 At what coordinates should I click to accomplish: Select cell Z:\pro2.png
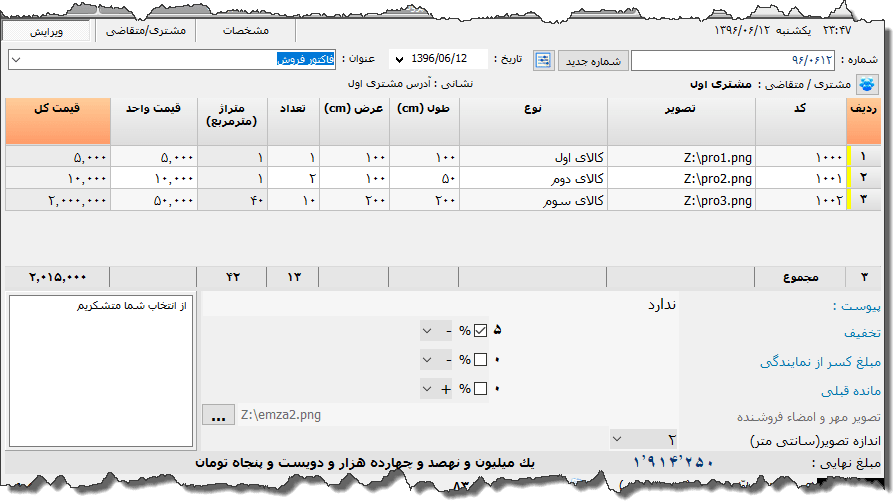[x=681, y=179]
